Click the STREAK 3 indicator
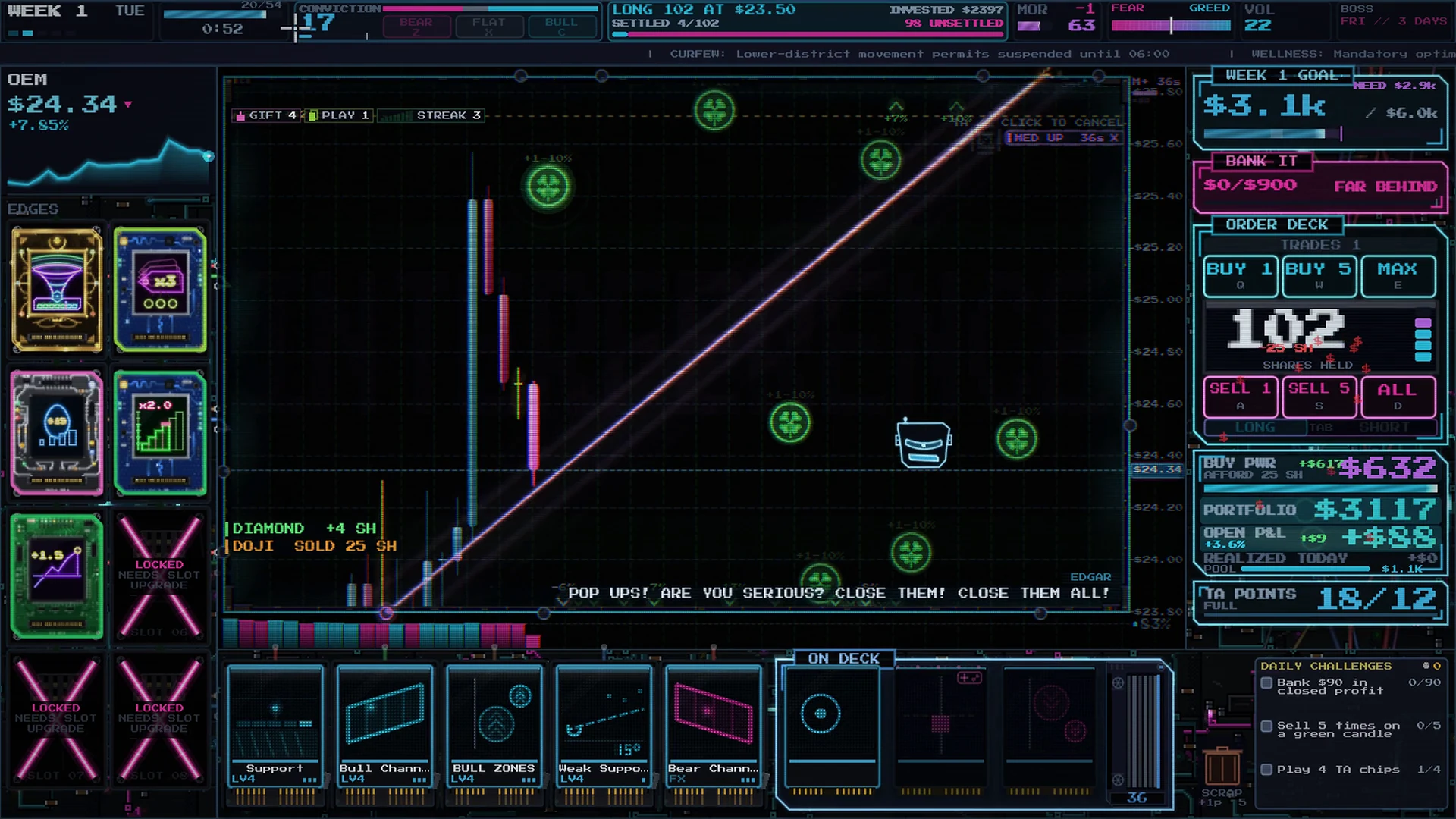 pyautogui.click(x=430, y=115)
